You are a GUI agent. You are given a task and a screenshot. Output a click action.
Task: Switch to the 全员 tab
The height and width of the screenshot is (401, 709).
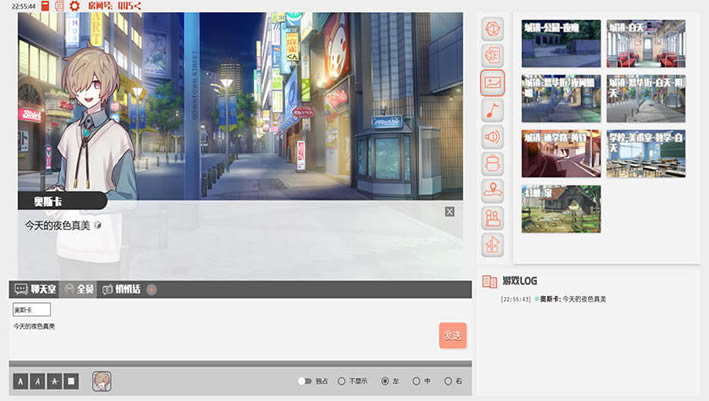(79, 290)
